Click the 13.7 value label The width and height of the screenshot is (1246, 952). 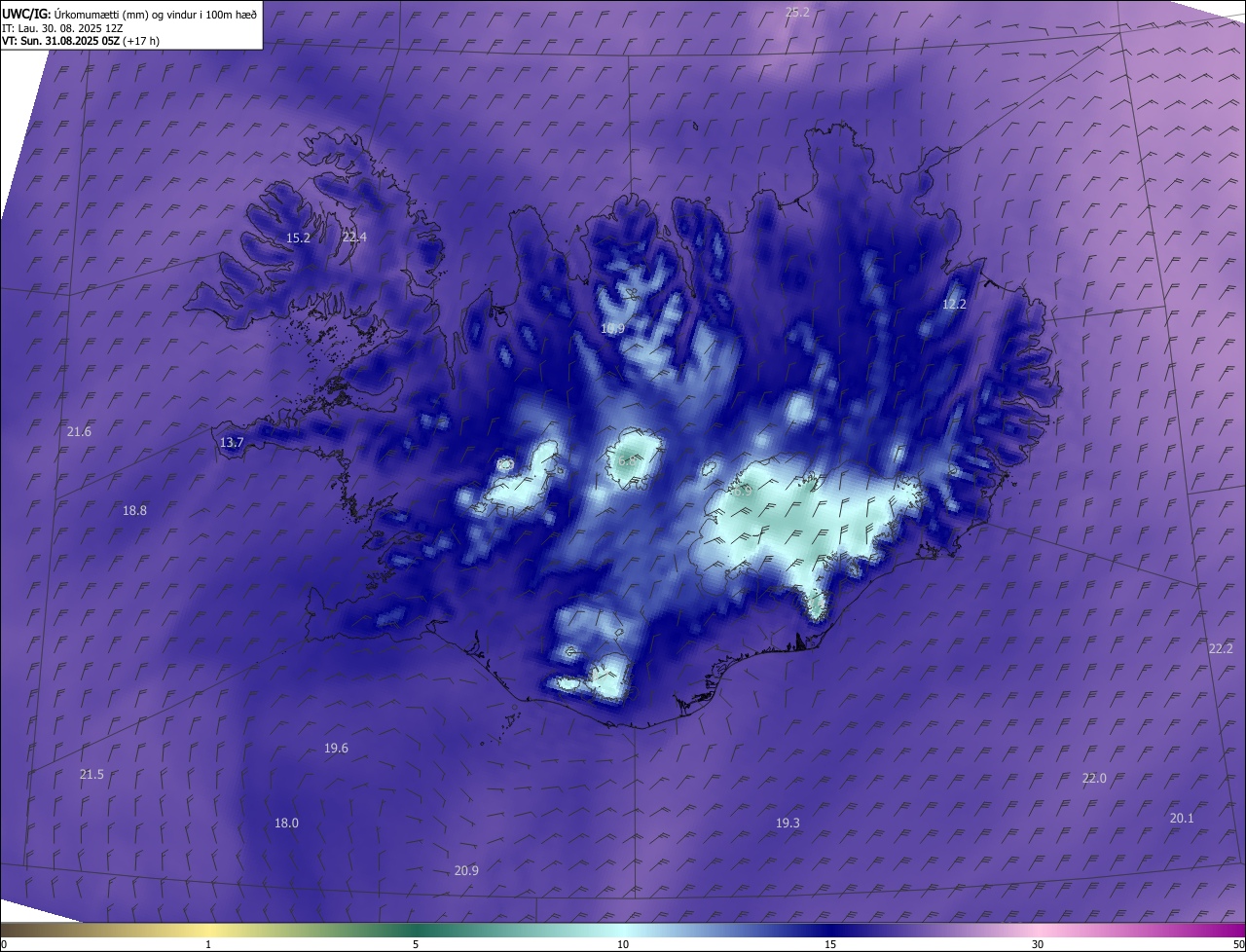[232, 442]
